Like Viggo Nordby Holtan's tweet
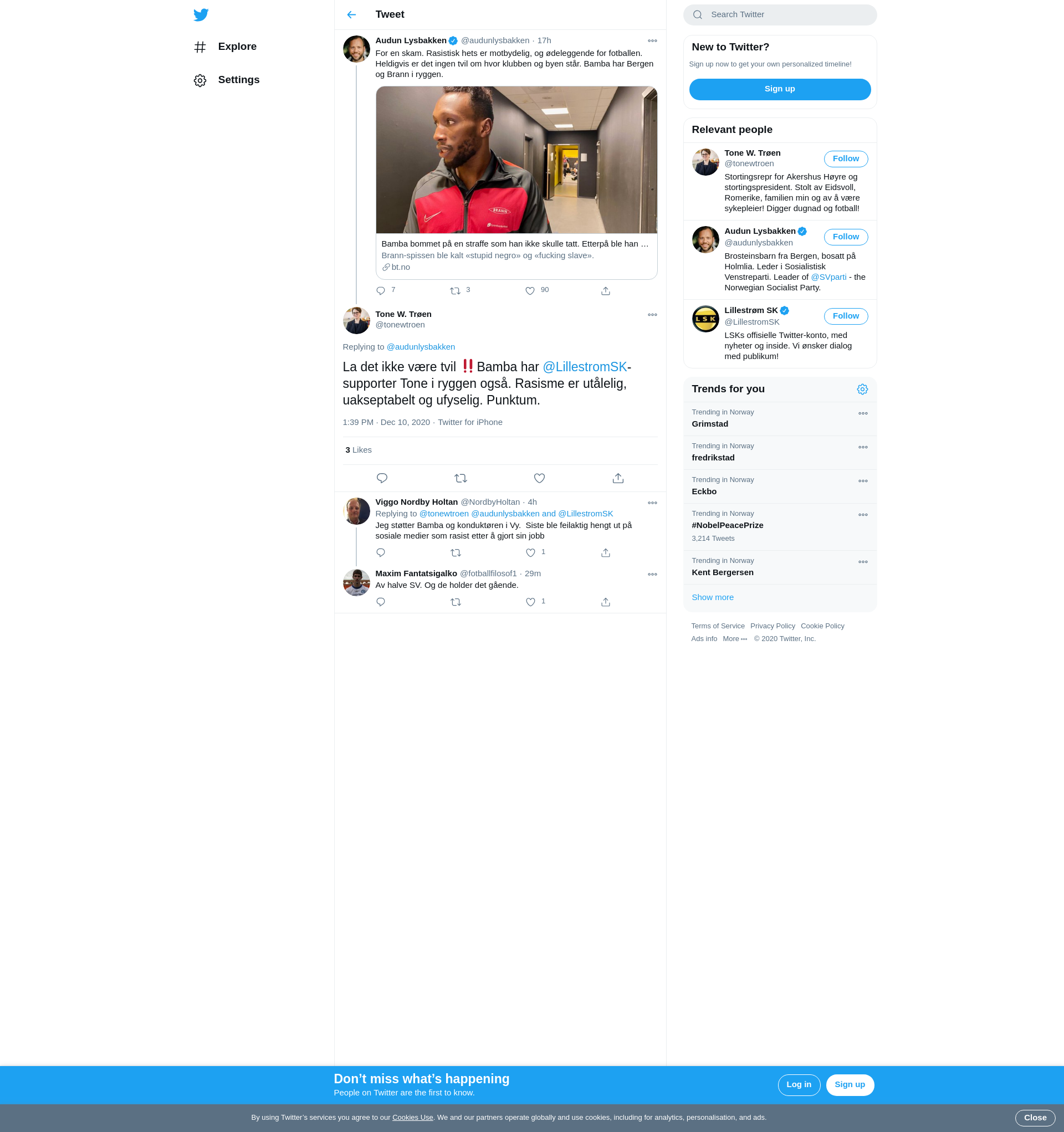1064x1132 pixels. pyautogui.click(x=530, y=553)
